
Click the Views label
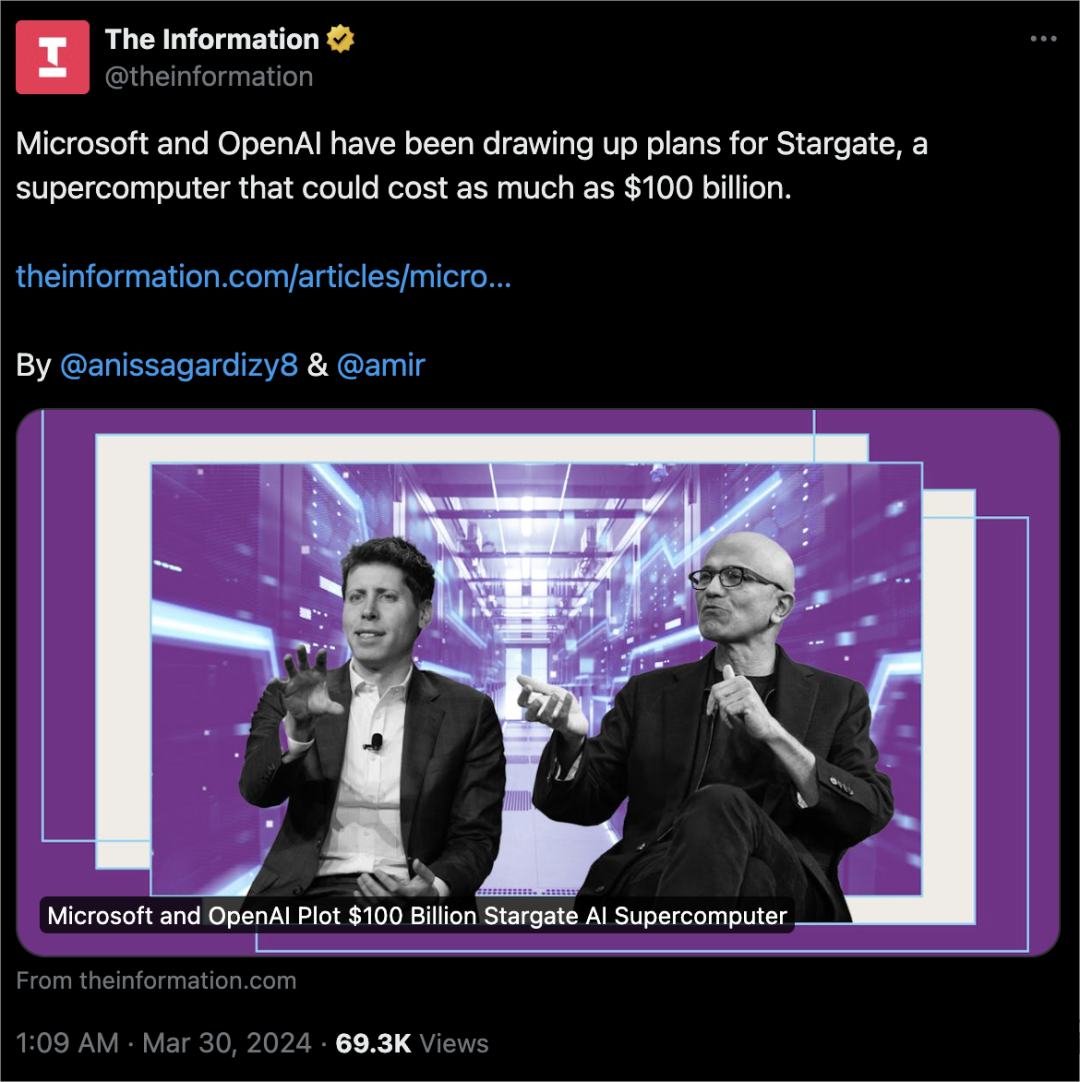point(454,1043)
